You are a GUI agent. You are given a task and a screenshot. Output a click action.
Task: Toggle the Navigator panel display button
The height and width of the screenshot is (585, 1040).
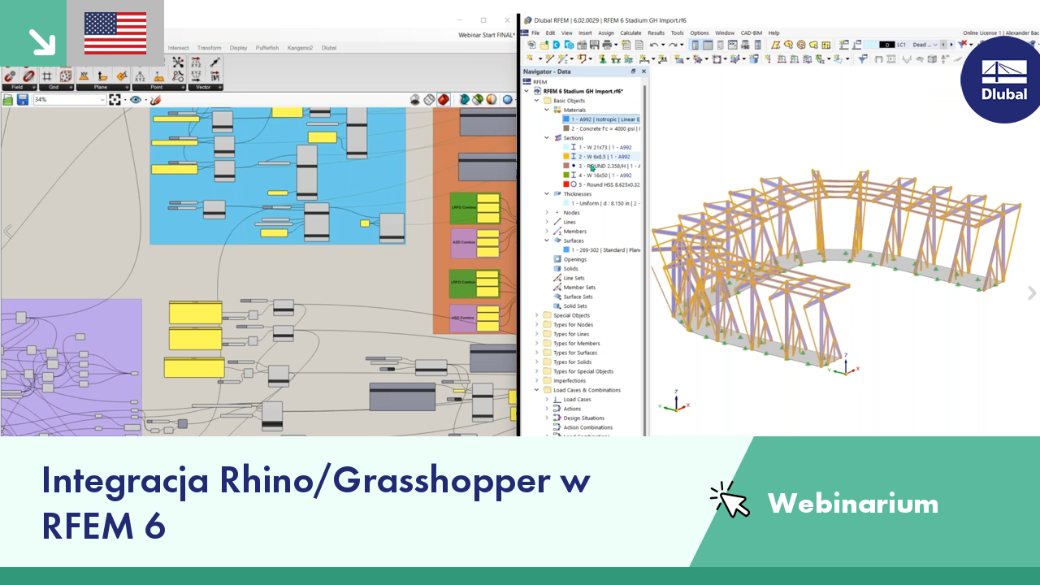pos(695,45)
